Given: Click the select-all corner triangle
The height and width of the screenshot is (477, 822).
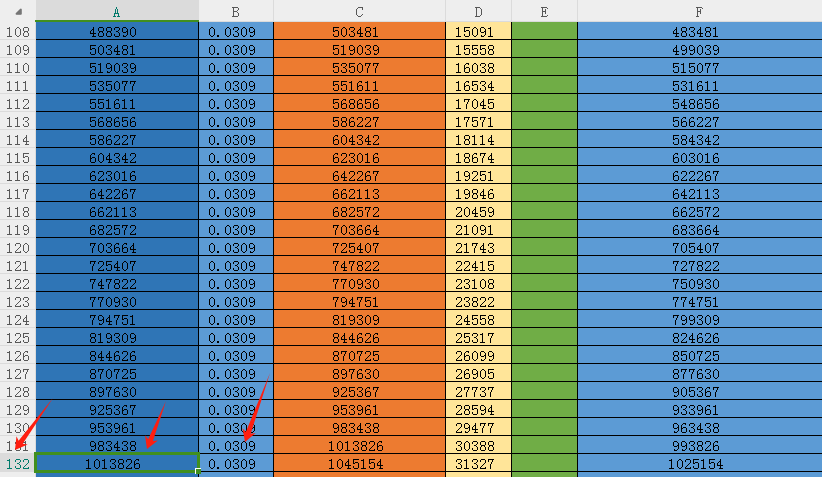Looking at the screenshot, I should tap(19, 12).
